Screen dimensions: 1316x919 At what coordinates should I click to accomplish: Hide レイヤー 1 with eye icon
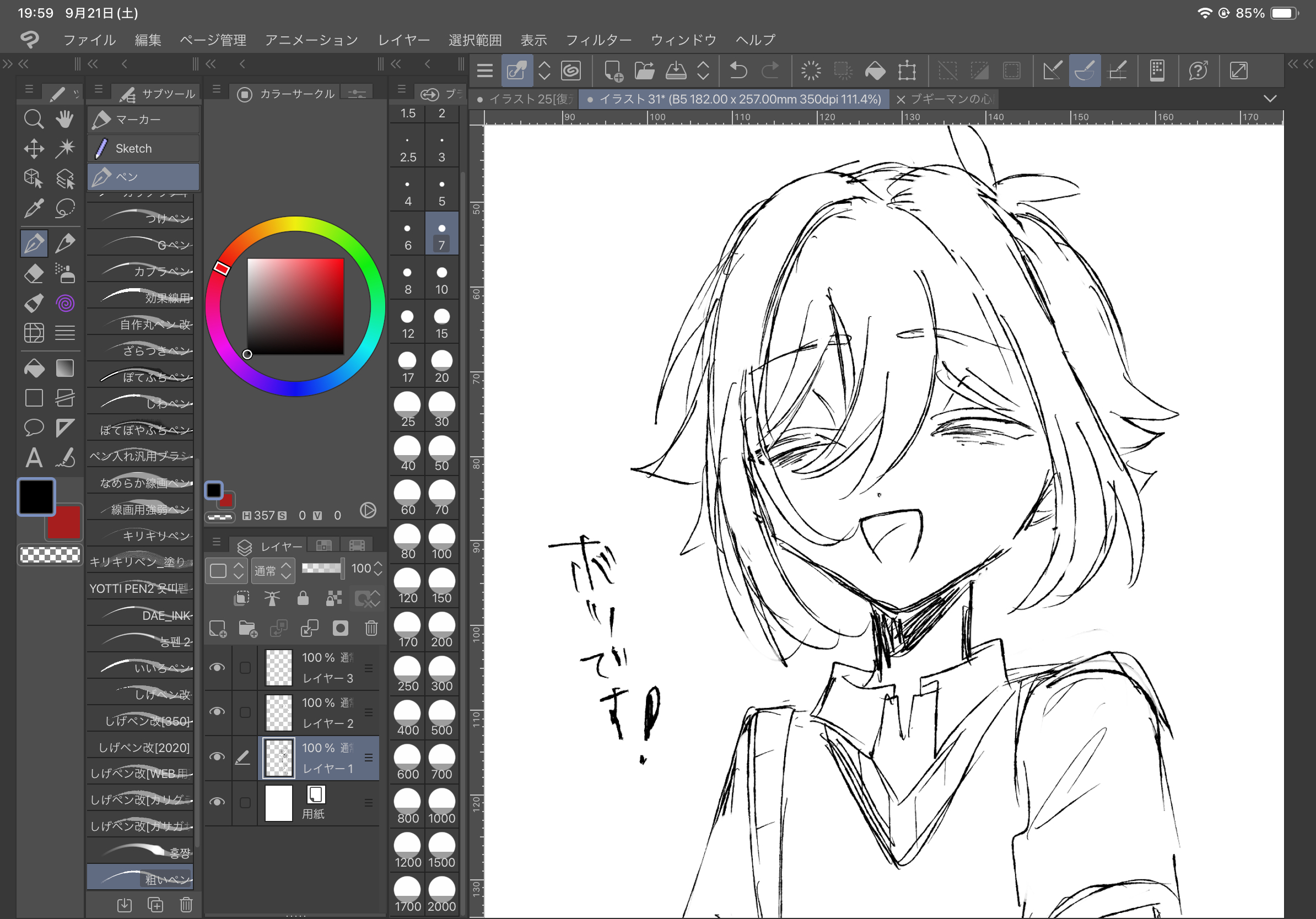(x=217, y=757)
